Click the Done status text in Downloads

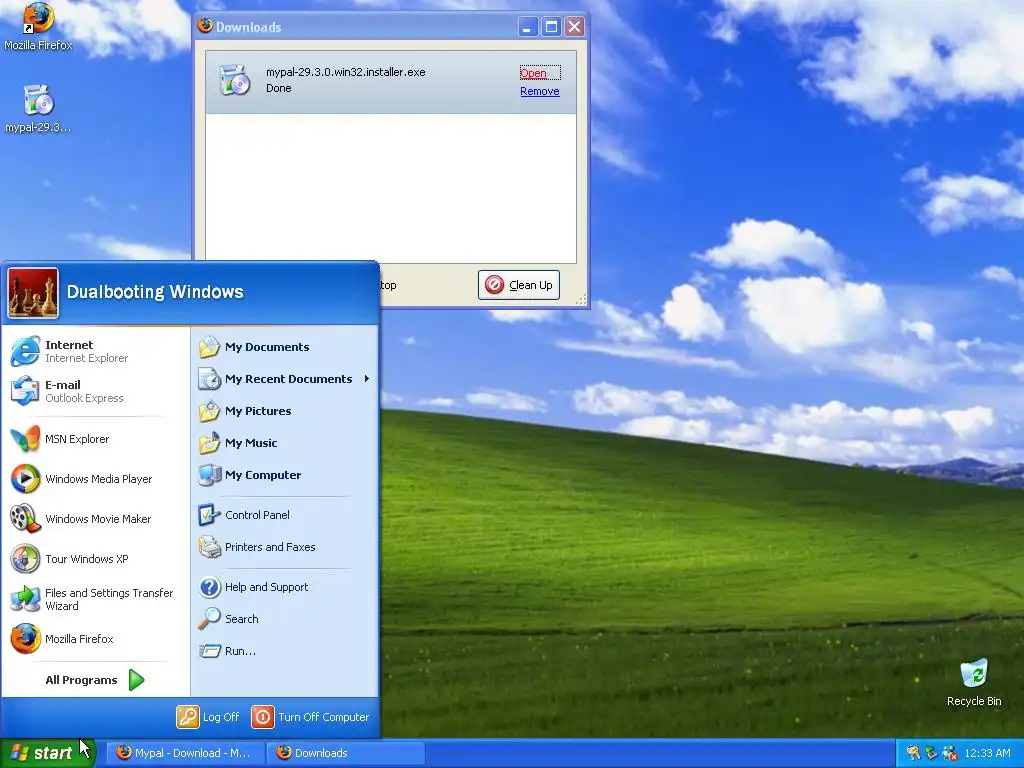coord(278,88)
